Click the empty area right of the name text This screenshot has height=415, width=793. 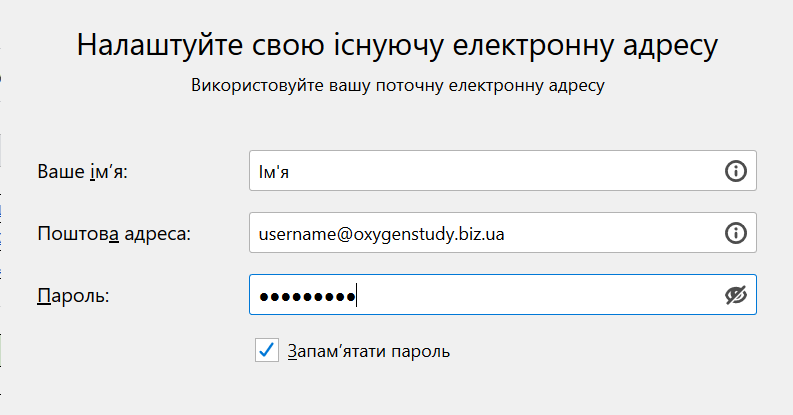(x=500, y=171)
